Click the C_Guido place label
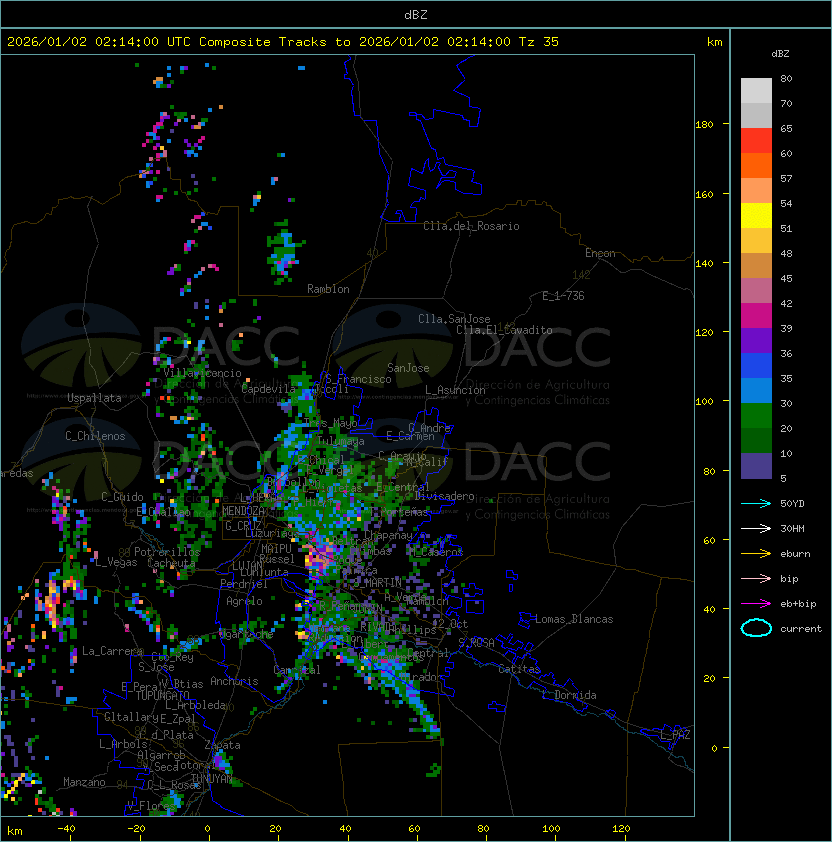The image size is (832, 842). (122, 497)
